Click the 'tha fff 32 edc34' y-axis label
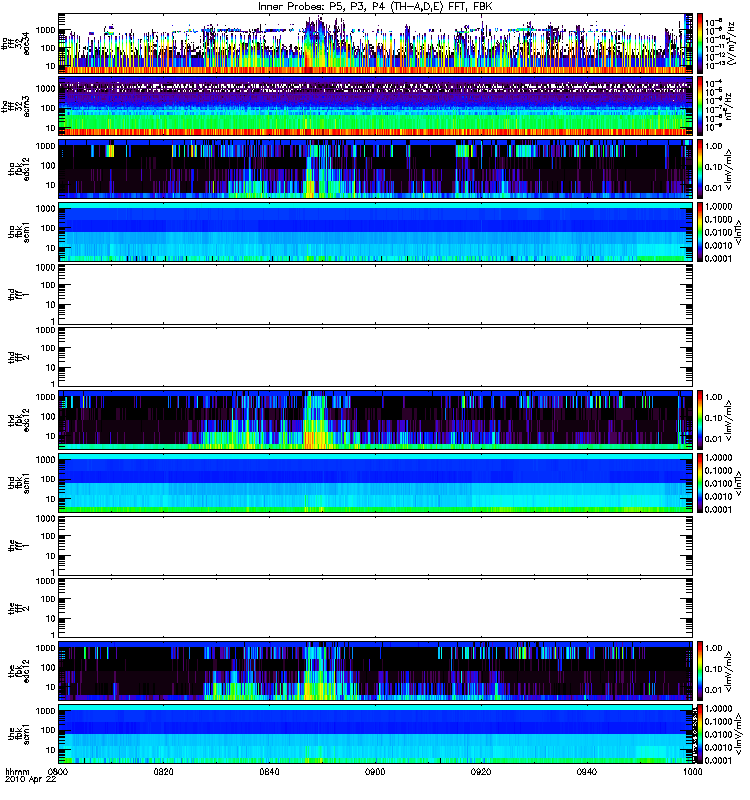 15,44
